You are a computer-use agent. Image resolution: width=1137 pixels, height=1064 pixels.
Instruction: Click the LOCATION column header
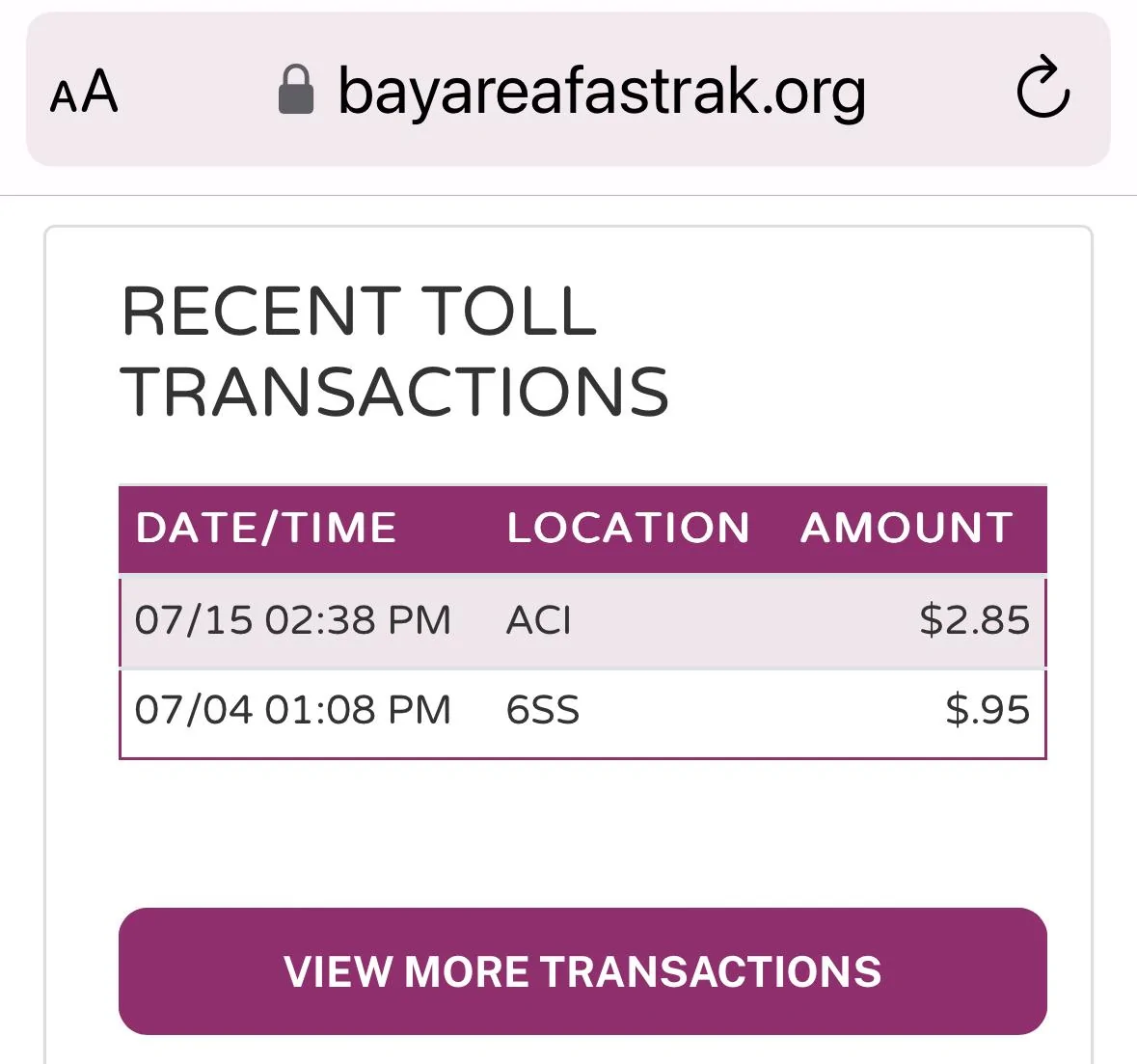(x=628, y=528)
